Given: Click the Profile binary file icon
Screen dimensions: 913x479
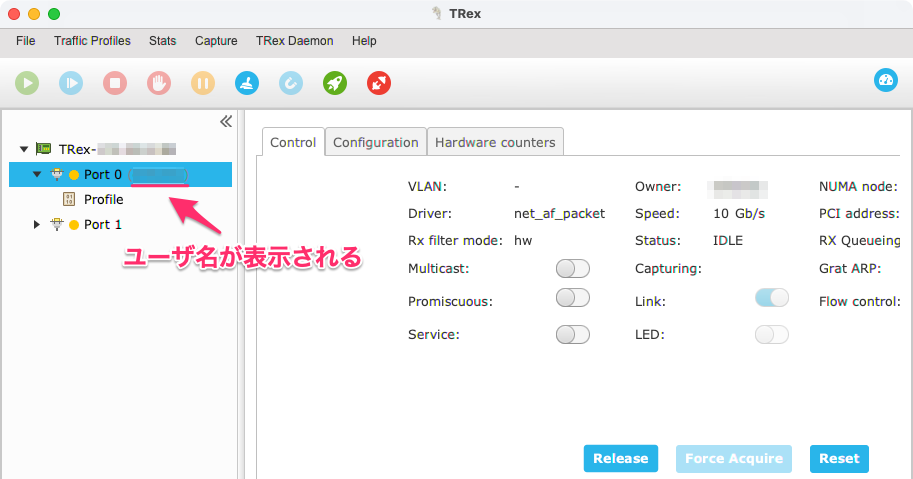Looking at the screenshot, I should (x=69, y=200).
